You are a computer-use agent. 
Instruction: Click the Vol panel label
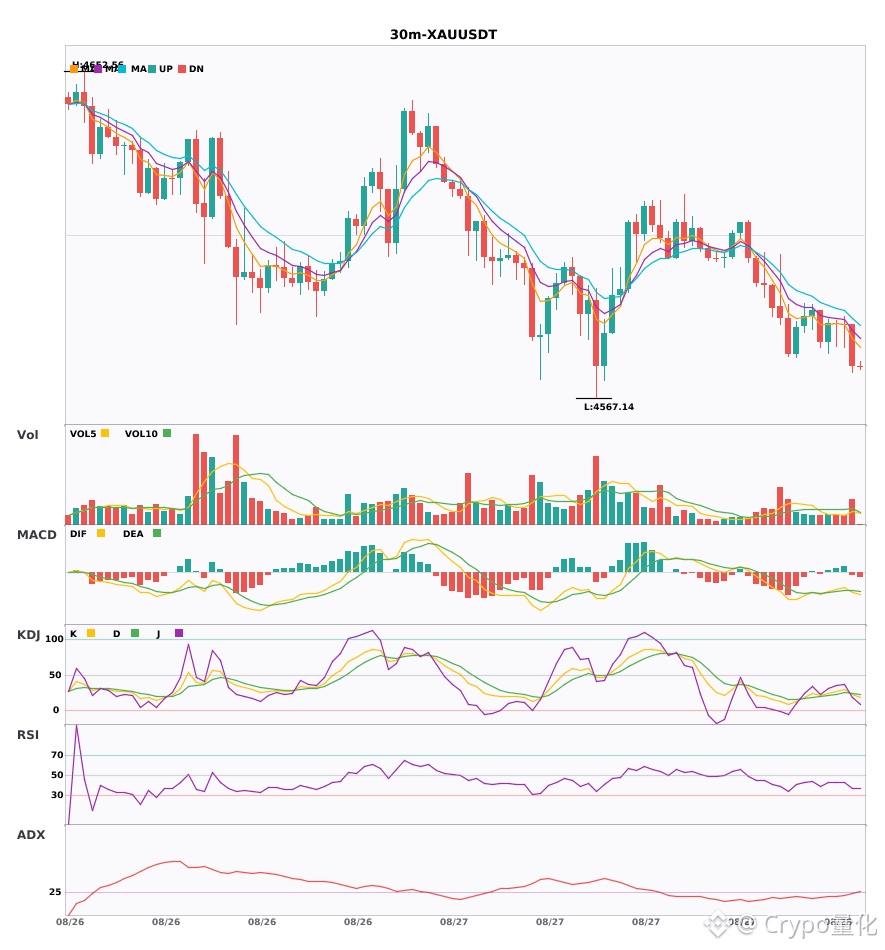pyautogui.click(x=27, y=435)
